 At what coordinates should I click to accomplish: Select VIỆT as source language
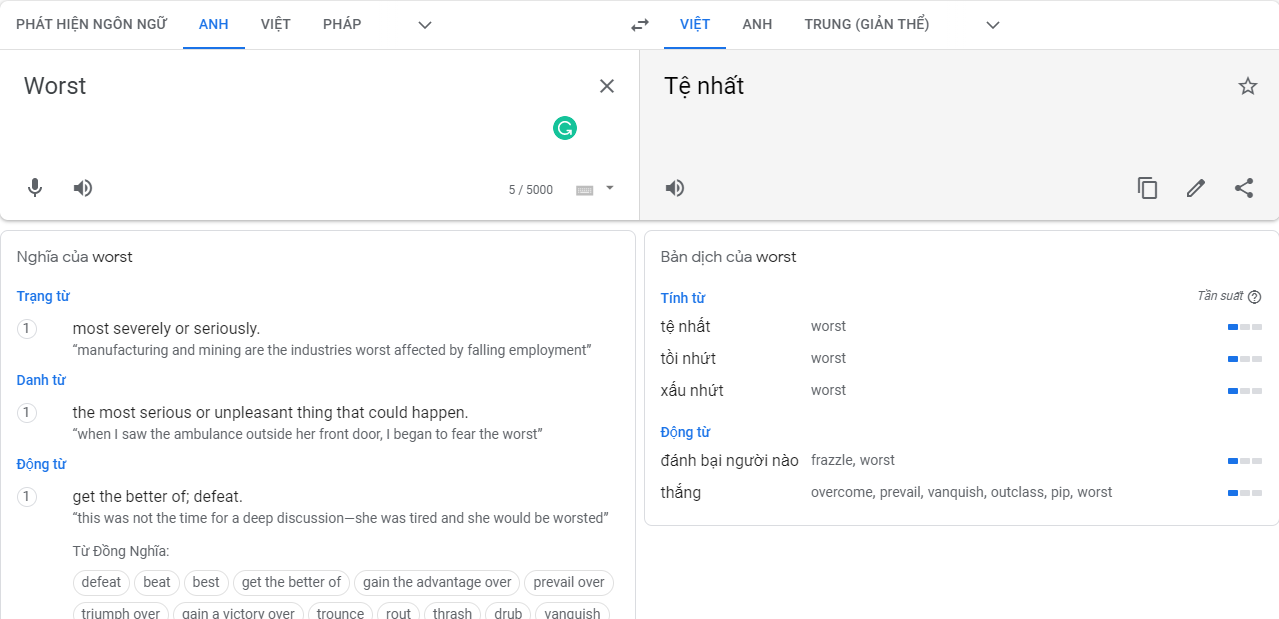pyautogui.click(x=276, y=25)
